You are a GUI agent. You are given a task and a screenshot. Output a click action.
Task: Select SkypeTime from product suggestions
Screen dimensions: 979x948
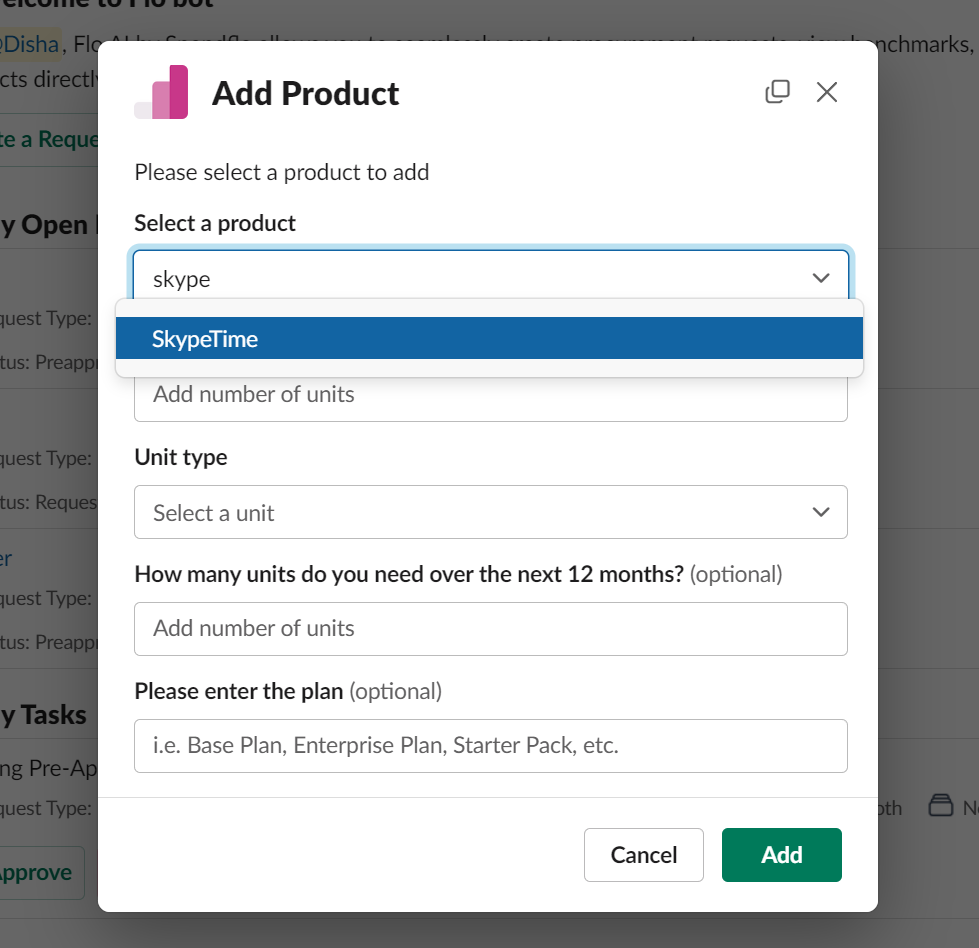(x=489, y=338)
